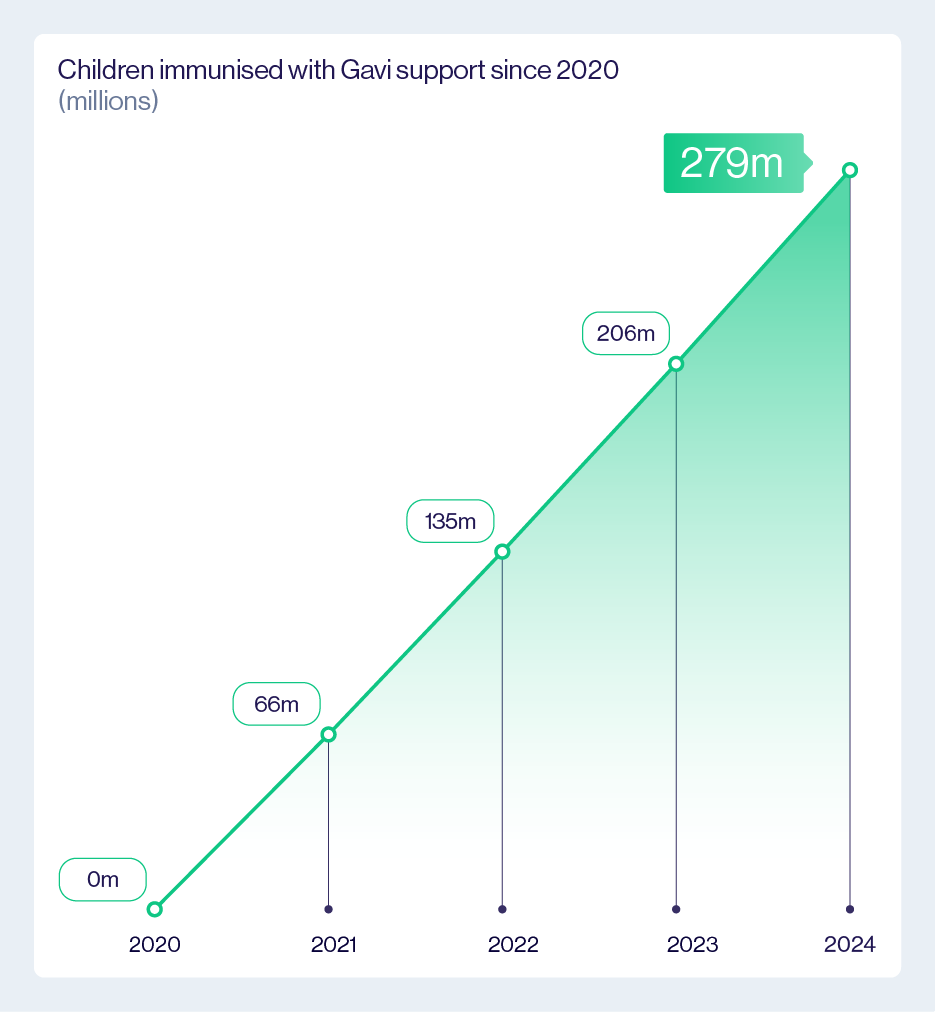Click the baseline dot below the 2023 line
The image size is (935, 1012).
coord(676,909)
